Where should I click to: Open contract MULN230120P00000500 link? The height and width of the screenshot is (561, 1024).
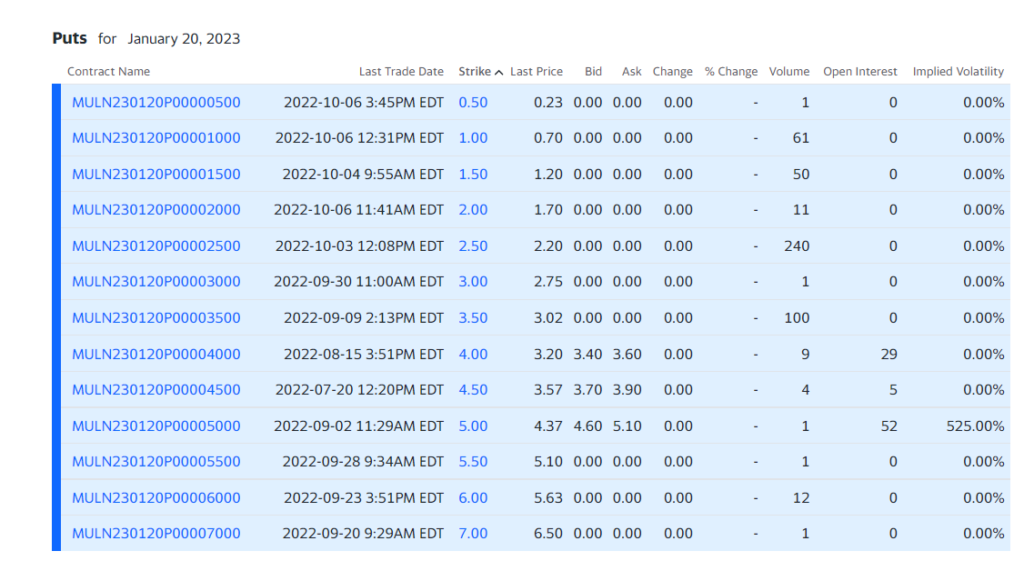tap(156, 102)
